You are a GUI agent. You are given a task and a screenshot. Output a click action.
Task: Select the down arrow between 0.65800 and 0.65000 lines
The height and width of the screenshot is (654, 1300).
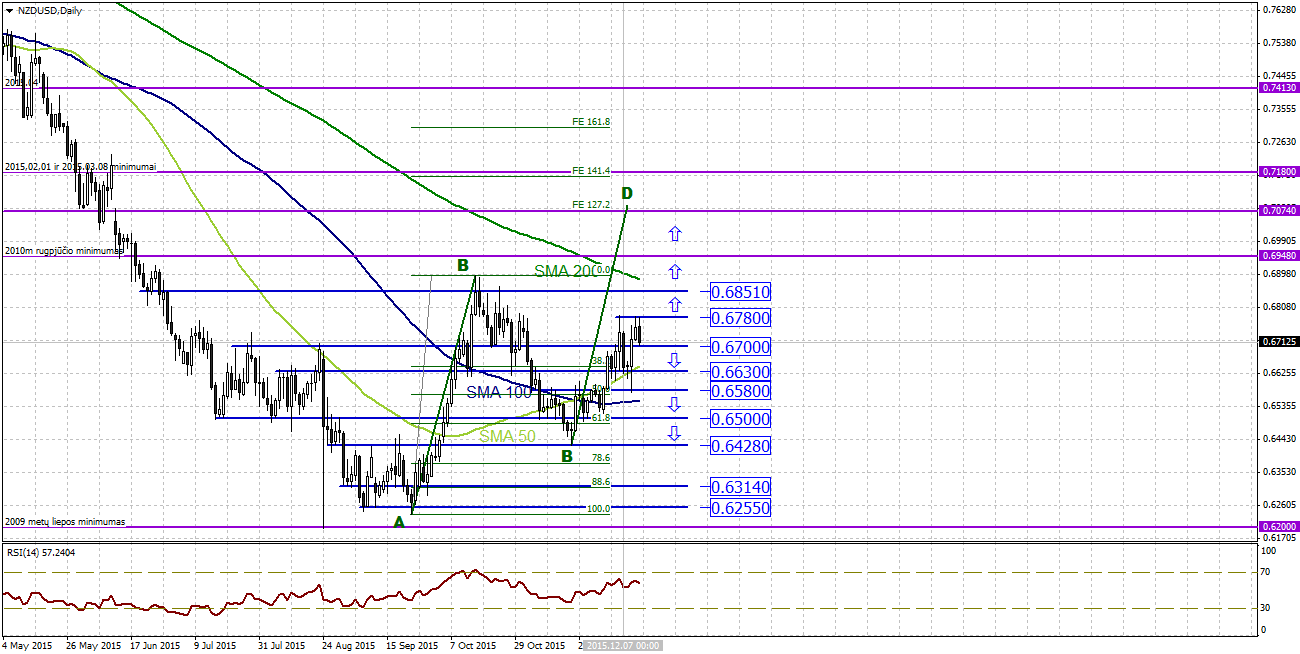click(x=675, y=405)
